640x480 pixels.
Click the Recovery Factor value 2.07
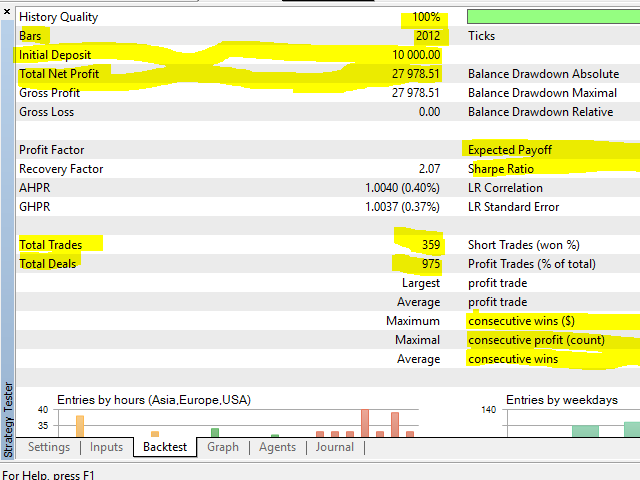coord(429,169)
